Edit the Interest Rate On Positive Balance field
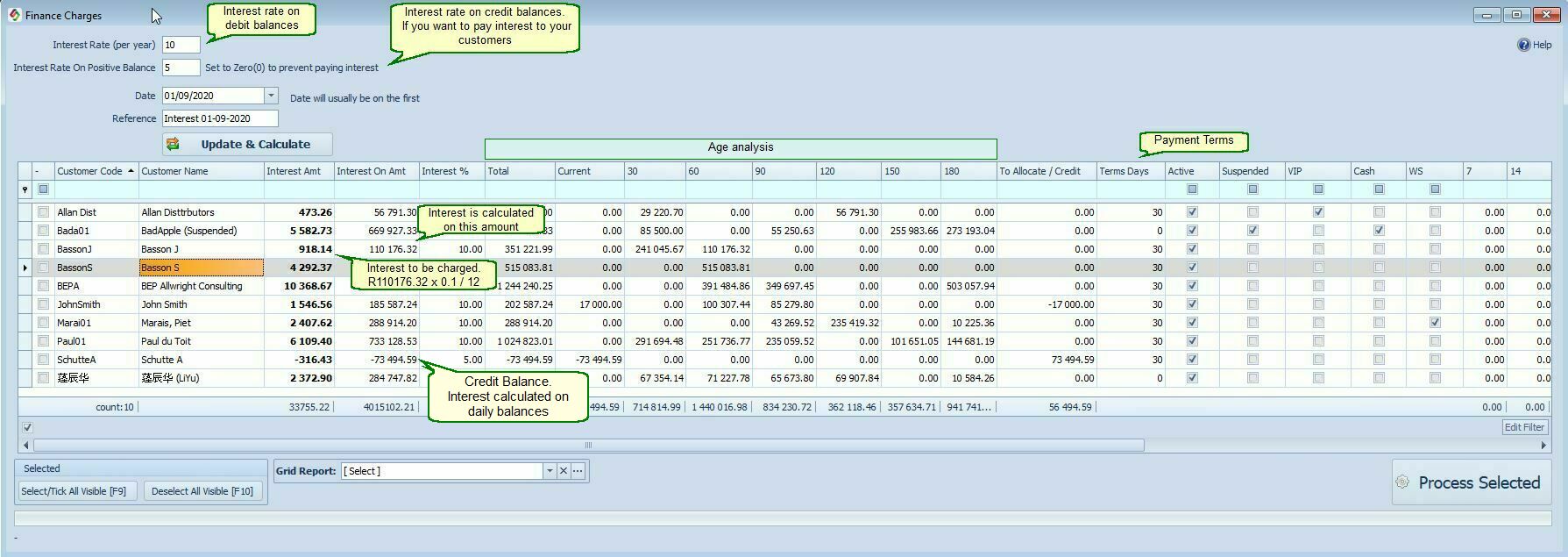The height and width of the screenshot is (557, 1568). click(x=181, y=68)
